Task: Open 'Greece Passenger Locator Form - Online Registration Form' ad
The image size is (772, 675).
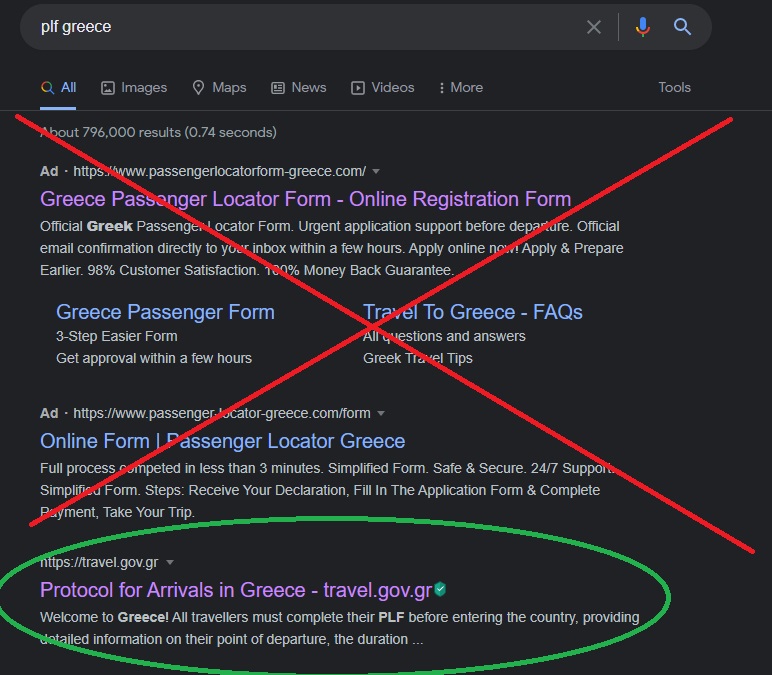Action: coord(305,199)
